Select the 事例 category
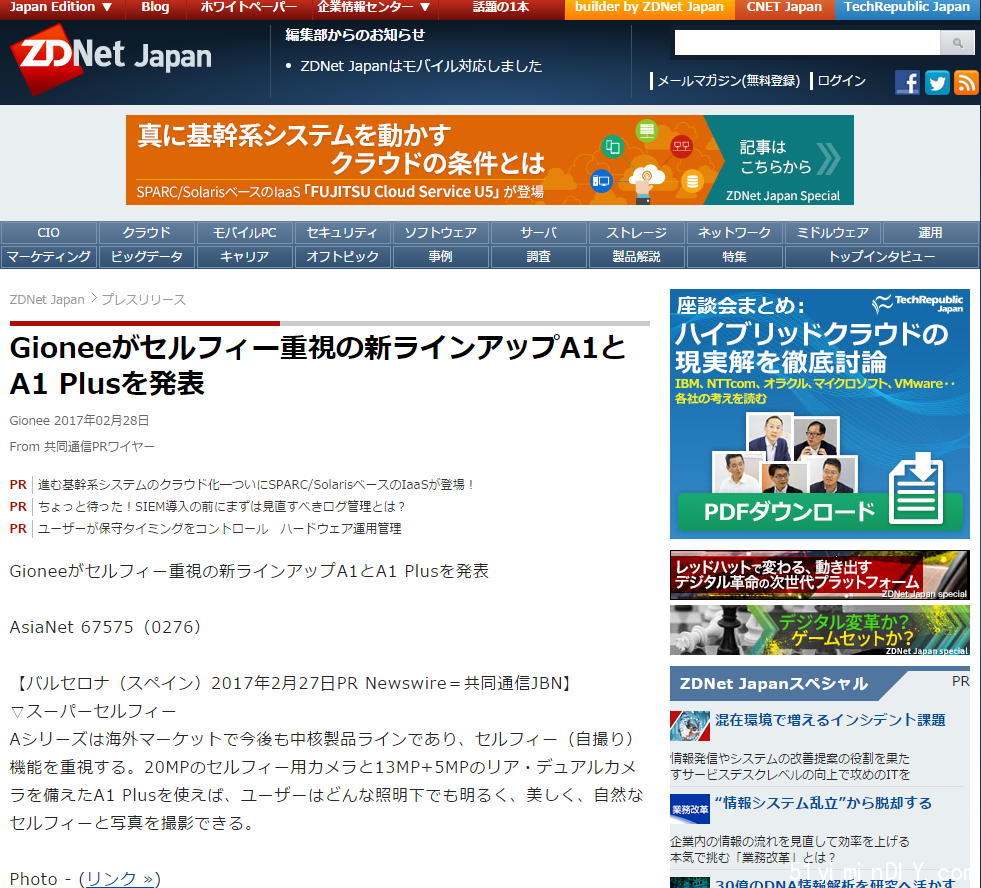This screenshot has height=888, width=981. (440, 257)
